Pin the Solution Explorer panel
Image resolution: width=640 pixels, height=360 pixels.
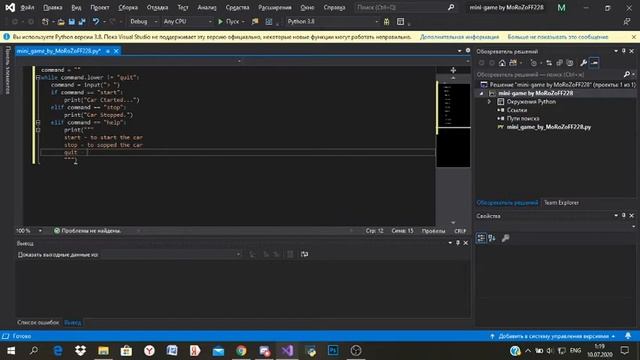pyautogui.click(x=624, y=51)
